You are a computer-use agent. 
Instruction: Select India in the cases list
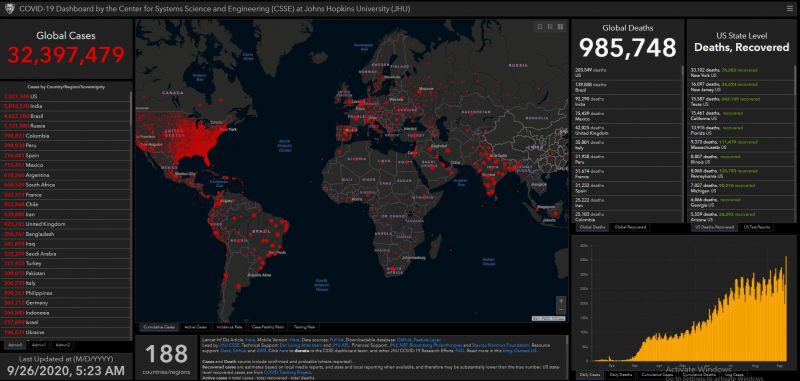66,106
